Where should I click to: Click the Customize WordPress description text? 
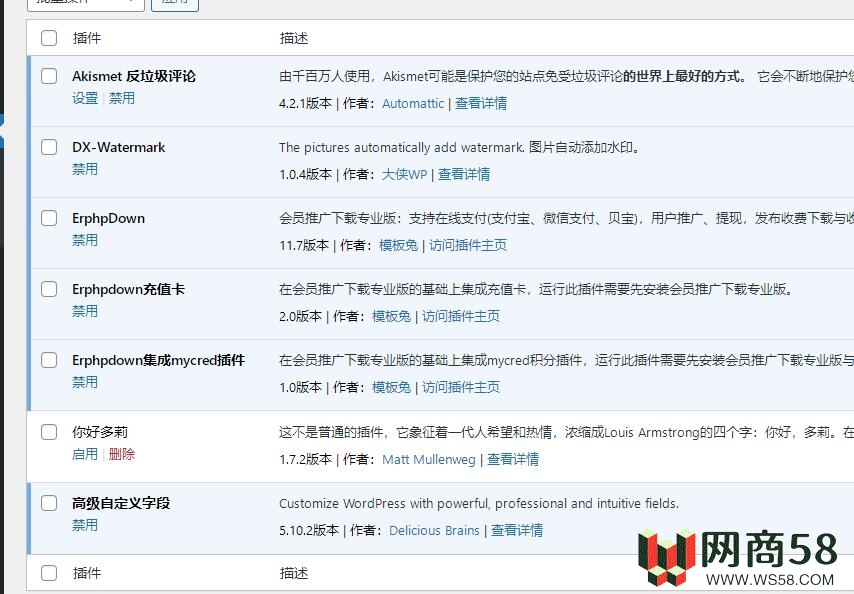(x=479, y=504)
